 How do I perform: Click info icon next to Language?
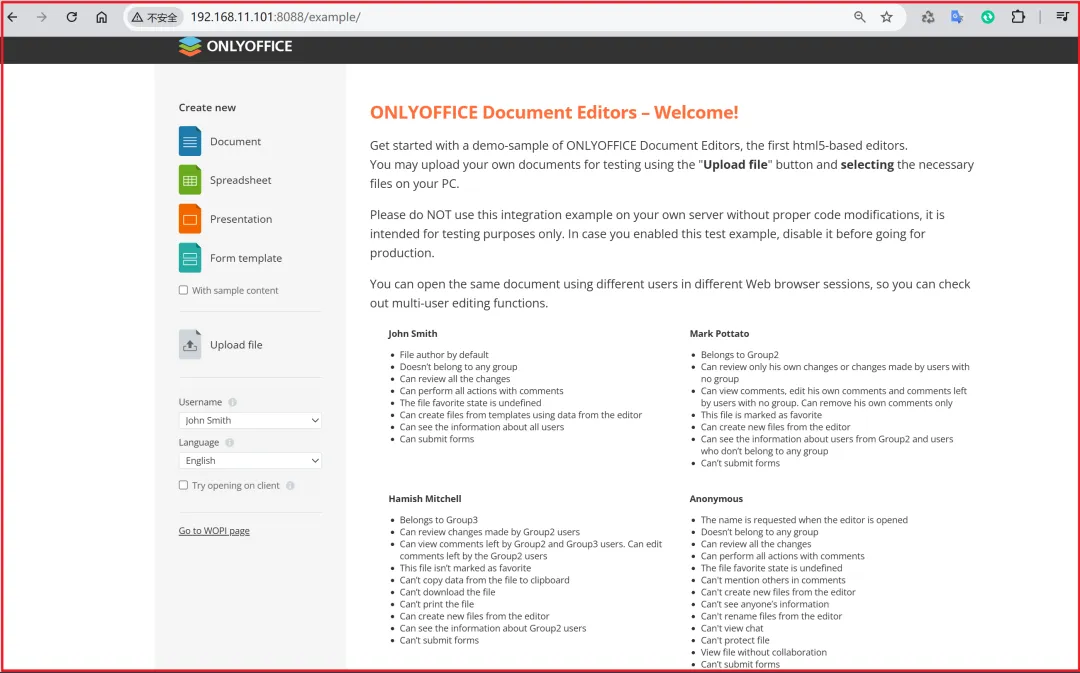click(229, 443)
